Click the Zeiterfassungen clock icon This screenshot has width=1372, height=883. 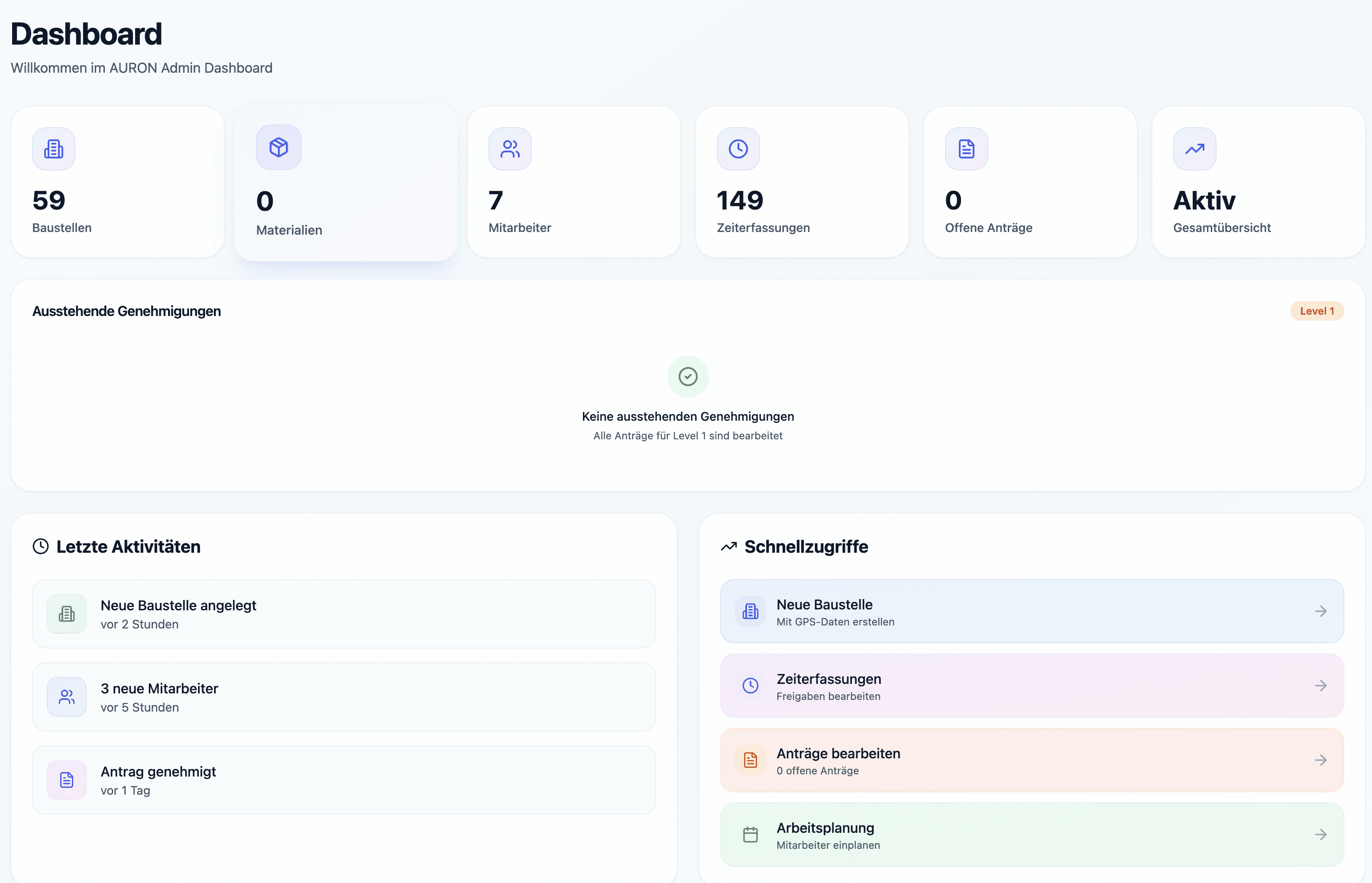pos(738,149)
